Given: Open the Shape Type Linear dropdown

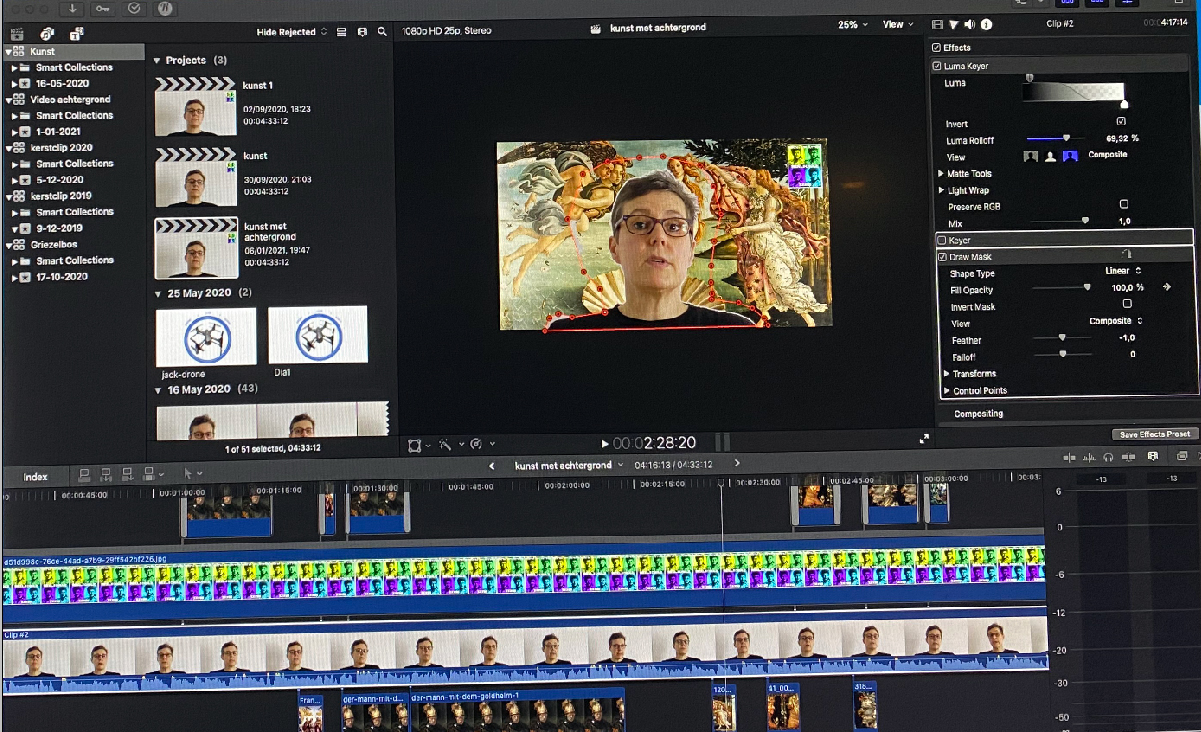Looking at the screenshot, I should (x=1122, y=272).
